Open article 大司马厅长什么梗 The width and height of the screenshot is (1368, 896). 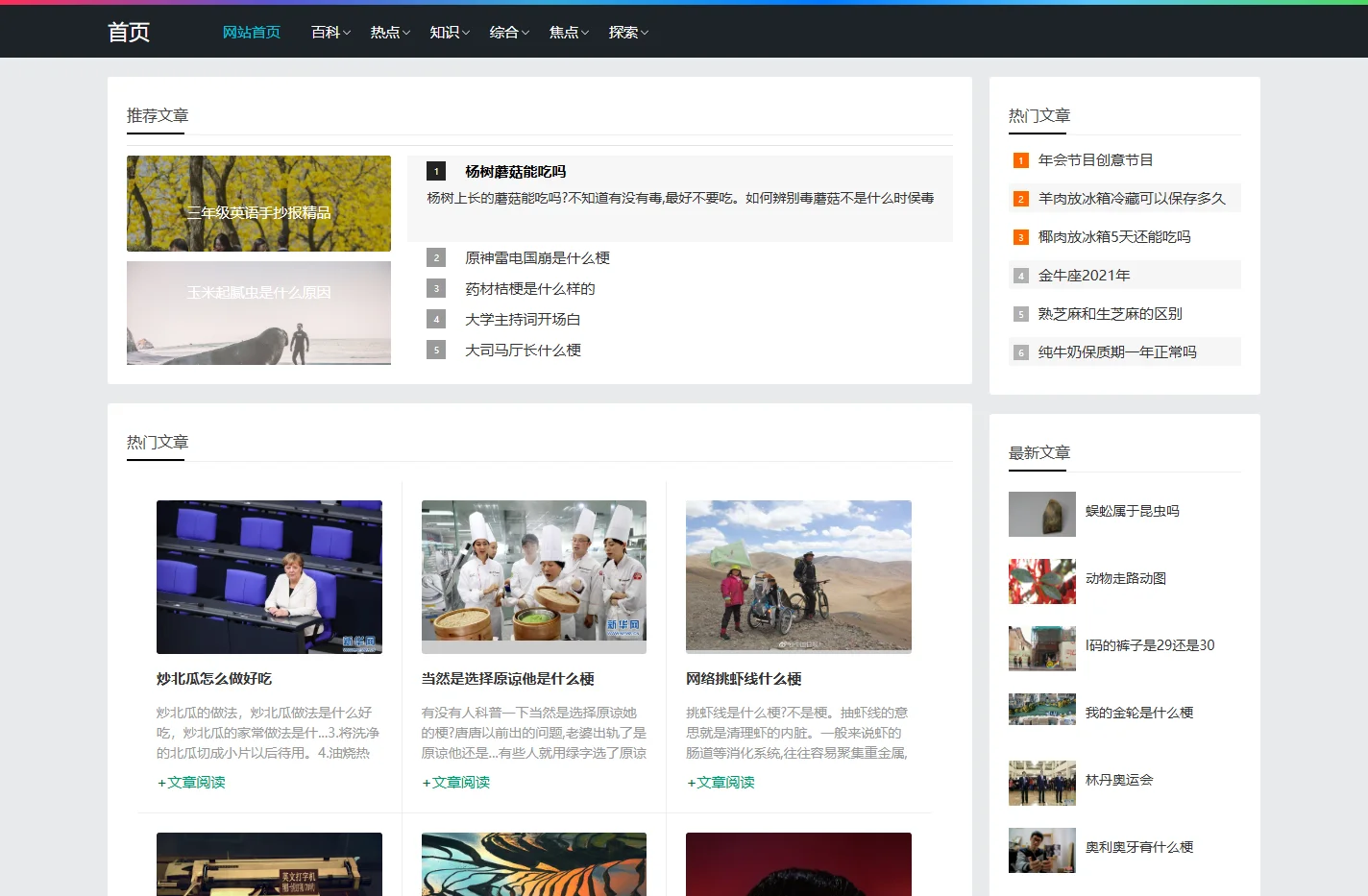click(523, 351)
